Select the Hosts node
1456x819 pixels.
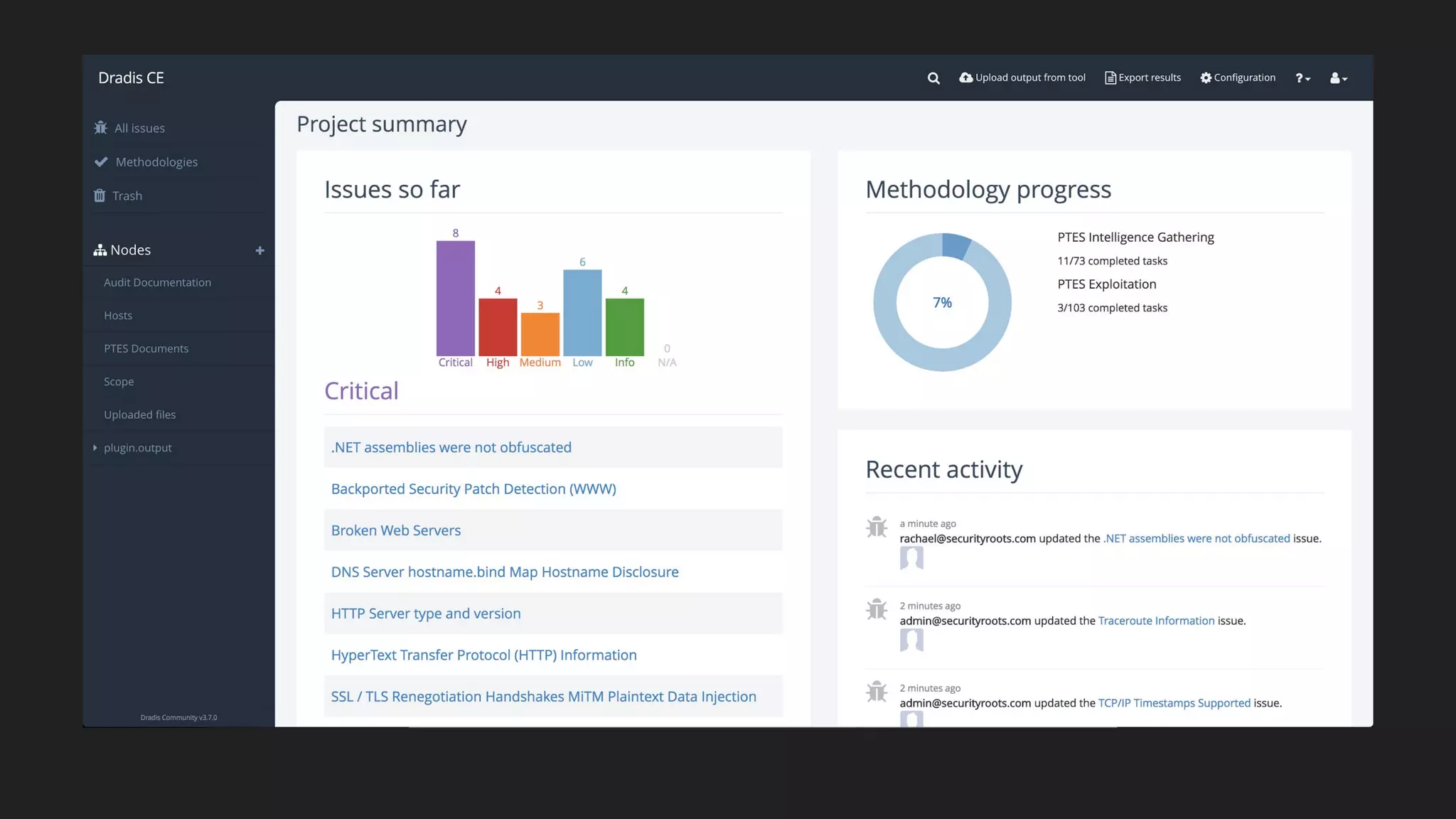tap(118, 316)
